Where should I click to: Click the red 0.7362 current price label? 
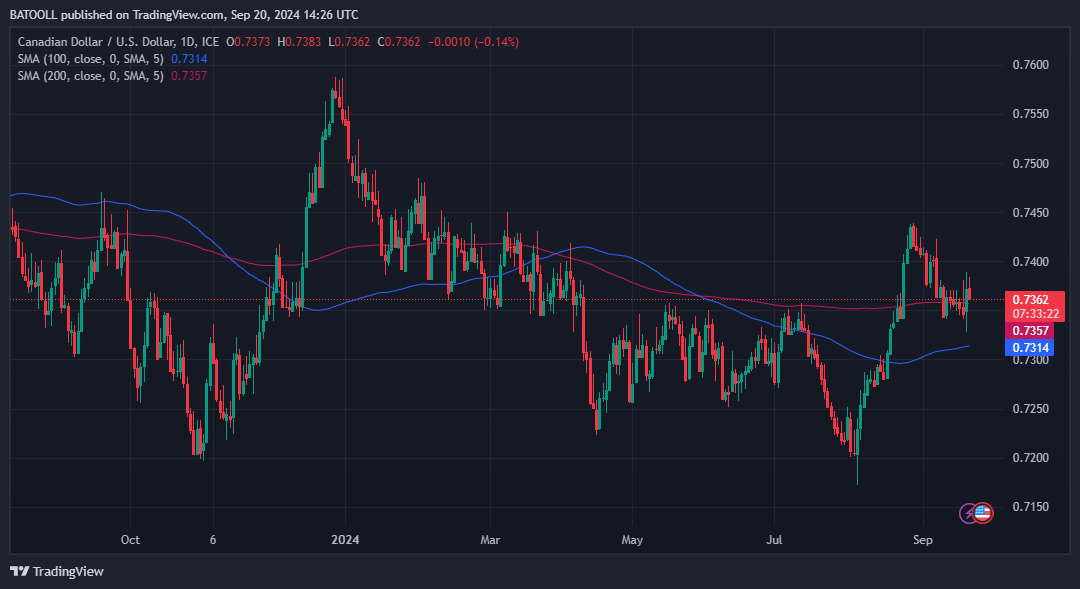pyautogui.click(x=1030, y=300)
